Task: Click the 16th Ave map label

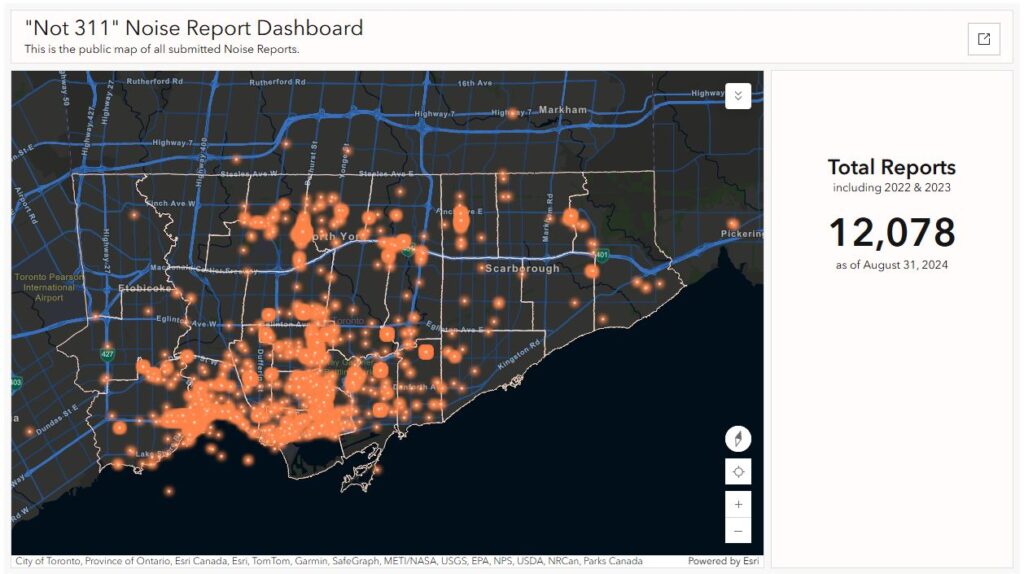Action: (x=475, y=84)
